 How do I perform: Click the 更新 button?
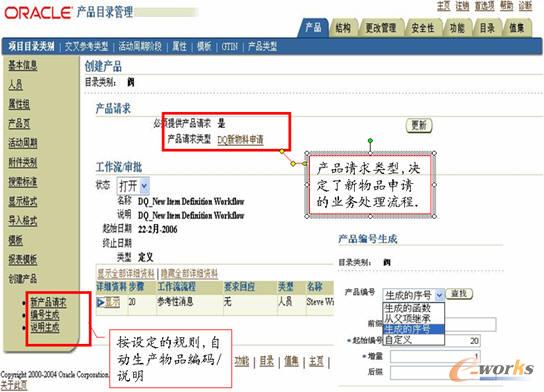pos(419,125)
